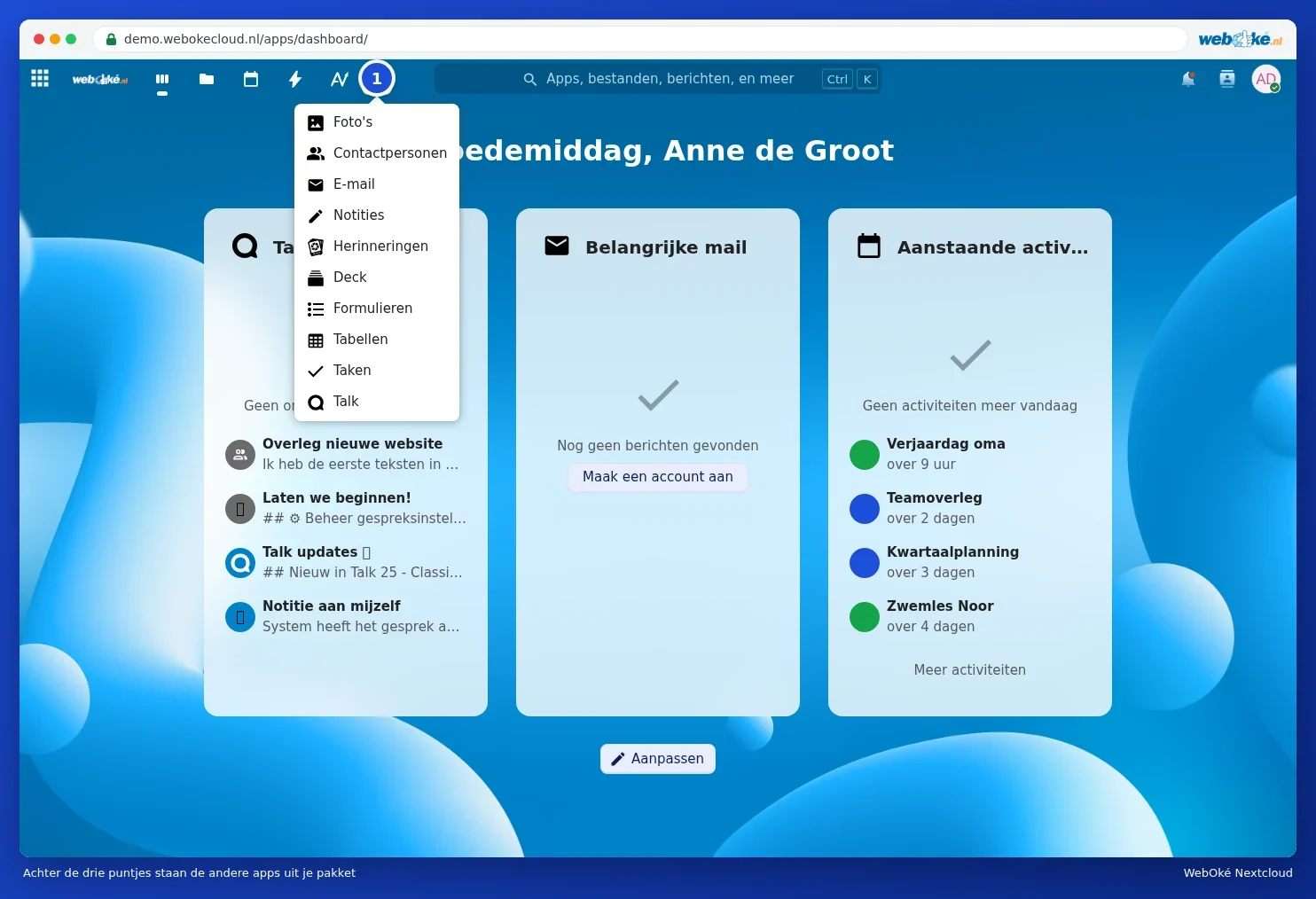Click the Talk updates conversation title
1316x899 pixels.
click(317, 552)
